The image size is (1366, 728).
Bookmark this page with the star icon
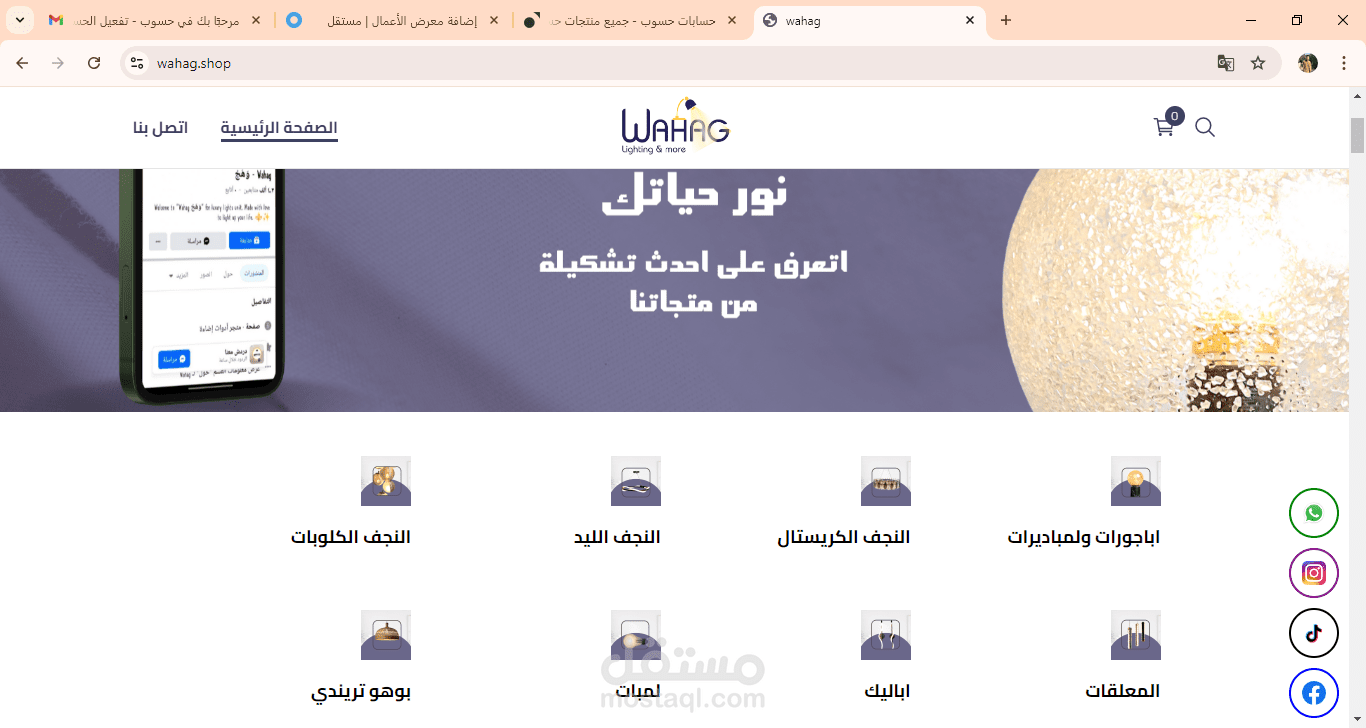(x=1258, y=63)
